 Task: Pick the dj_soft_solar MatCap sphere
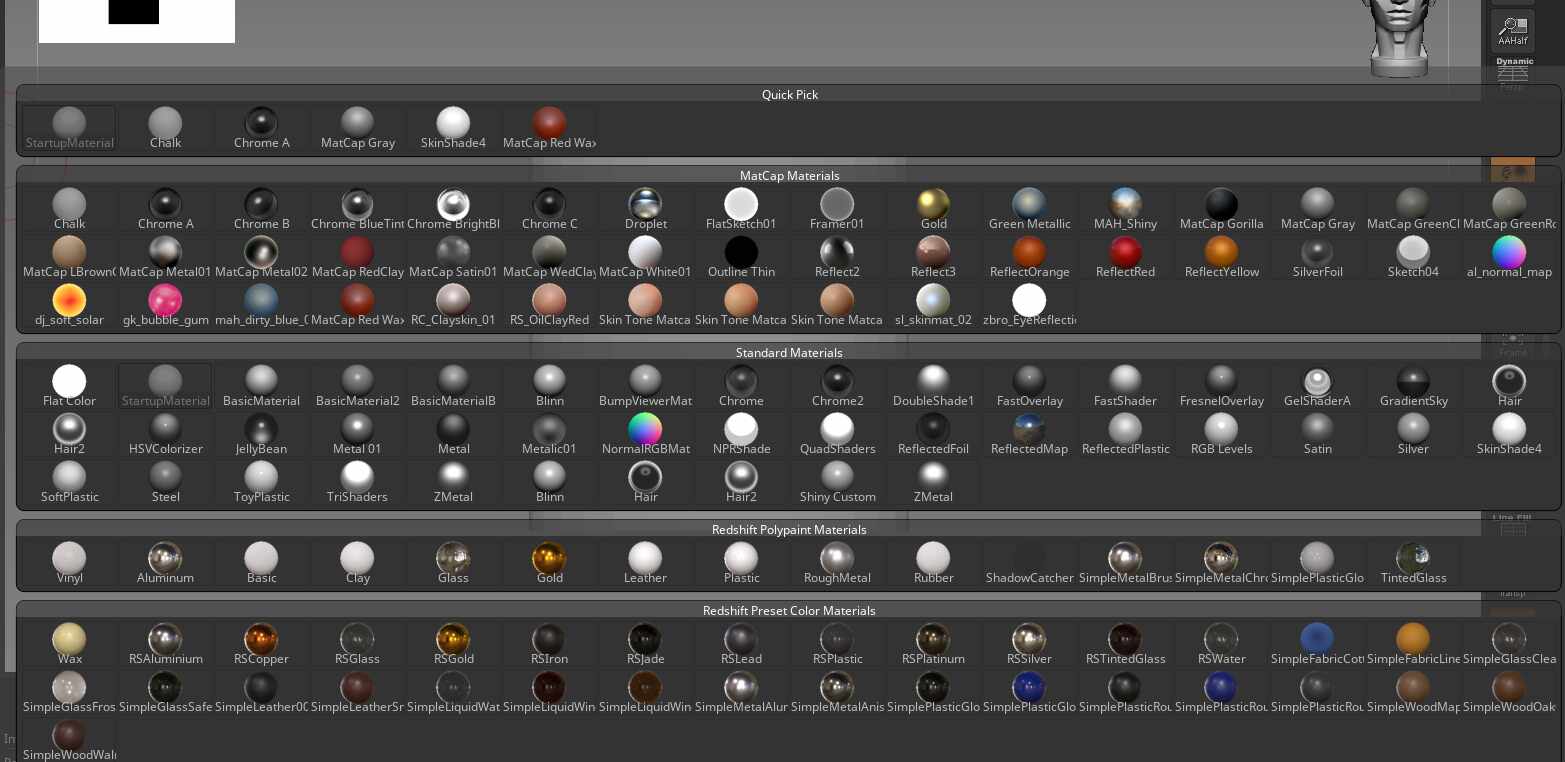(69, 304)
